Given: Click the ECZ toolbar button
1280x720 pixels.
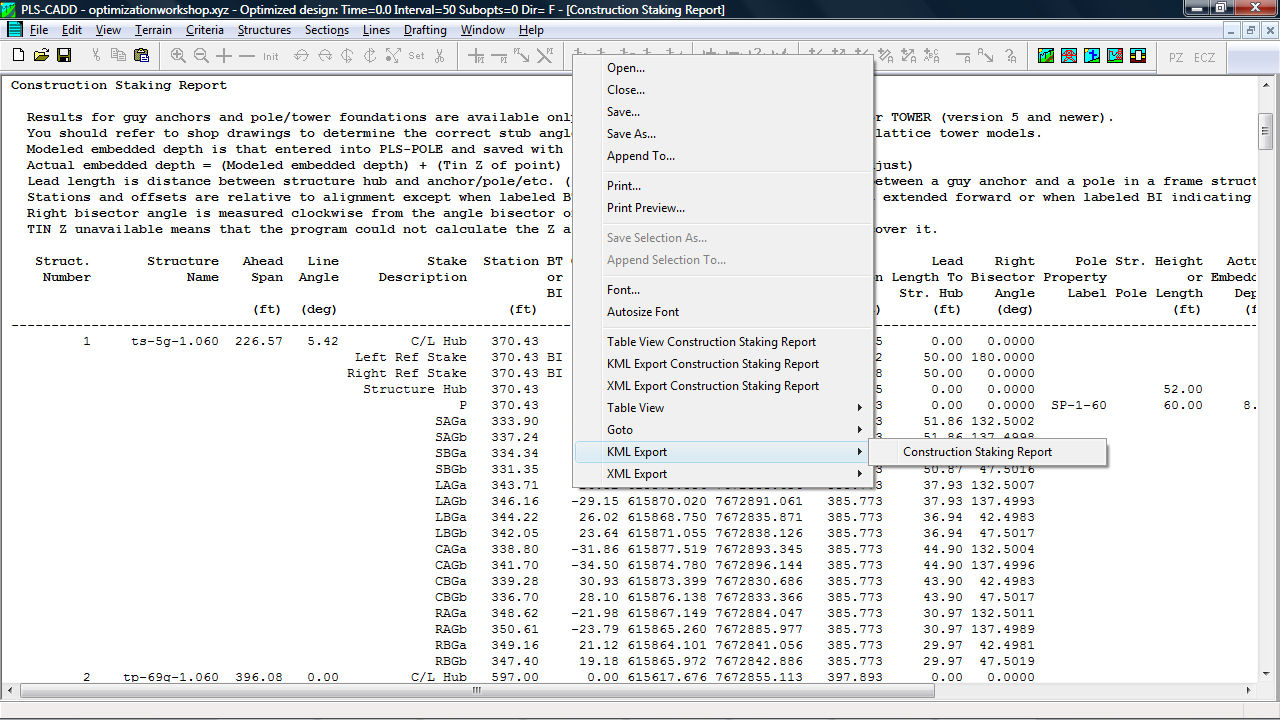Looking at the screenshot, I should coord(1205,57).
